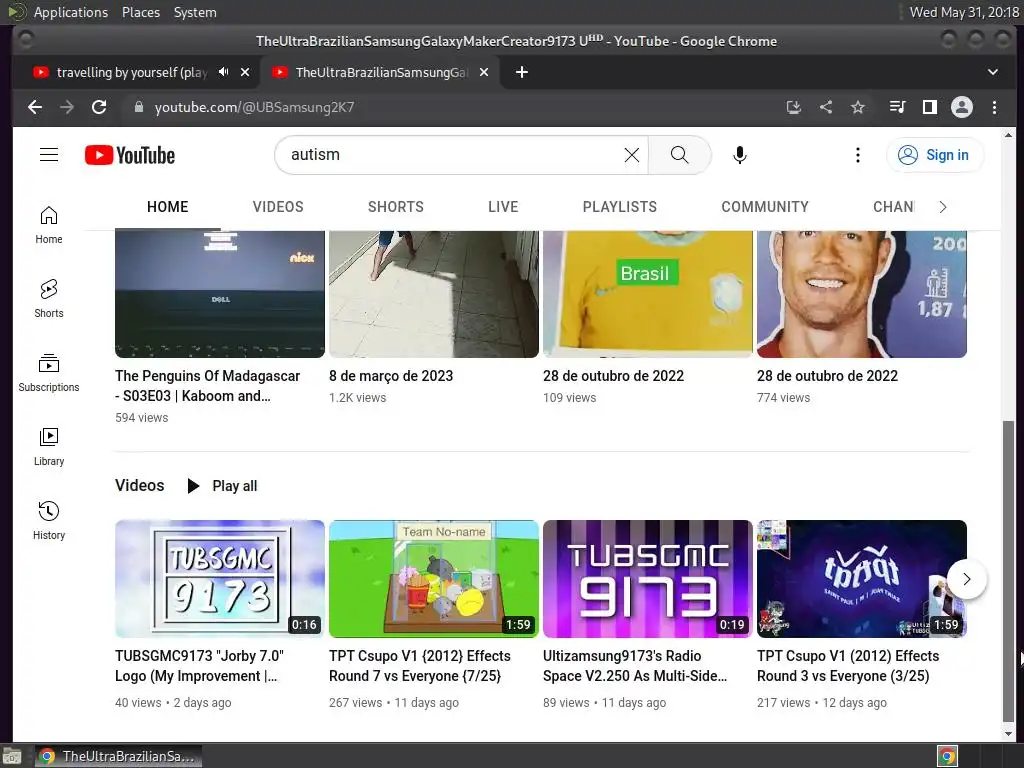The image size is (1024, 768).
Task: Click the YouTube logo
Action: (x=130, y=155)
